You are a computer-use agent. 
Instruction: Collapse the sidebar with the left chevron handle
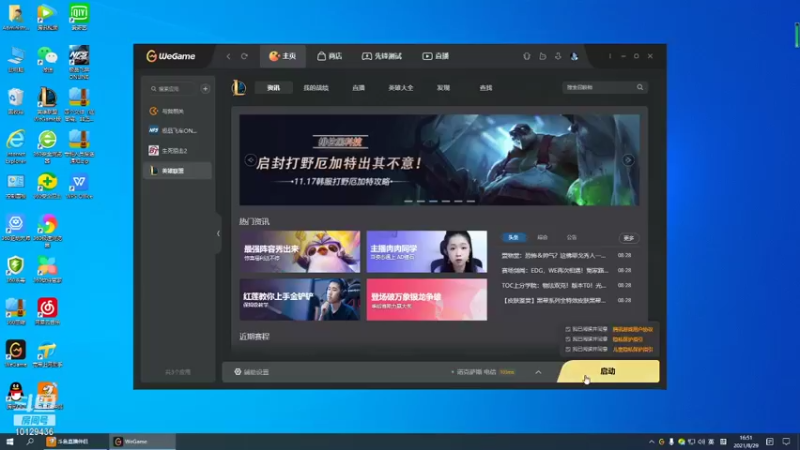tap(218, 234)
